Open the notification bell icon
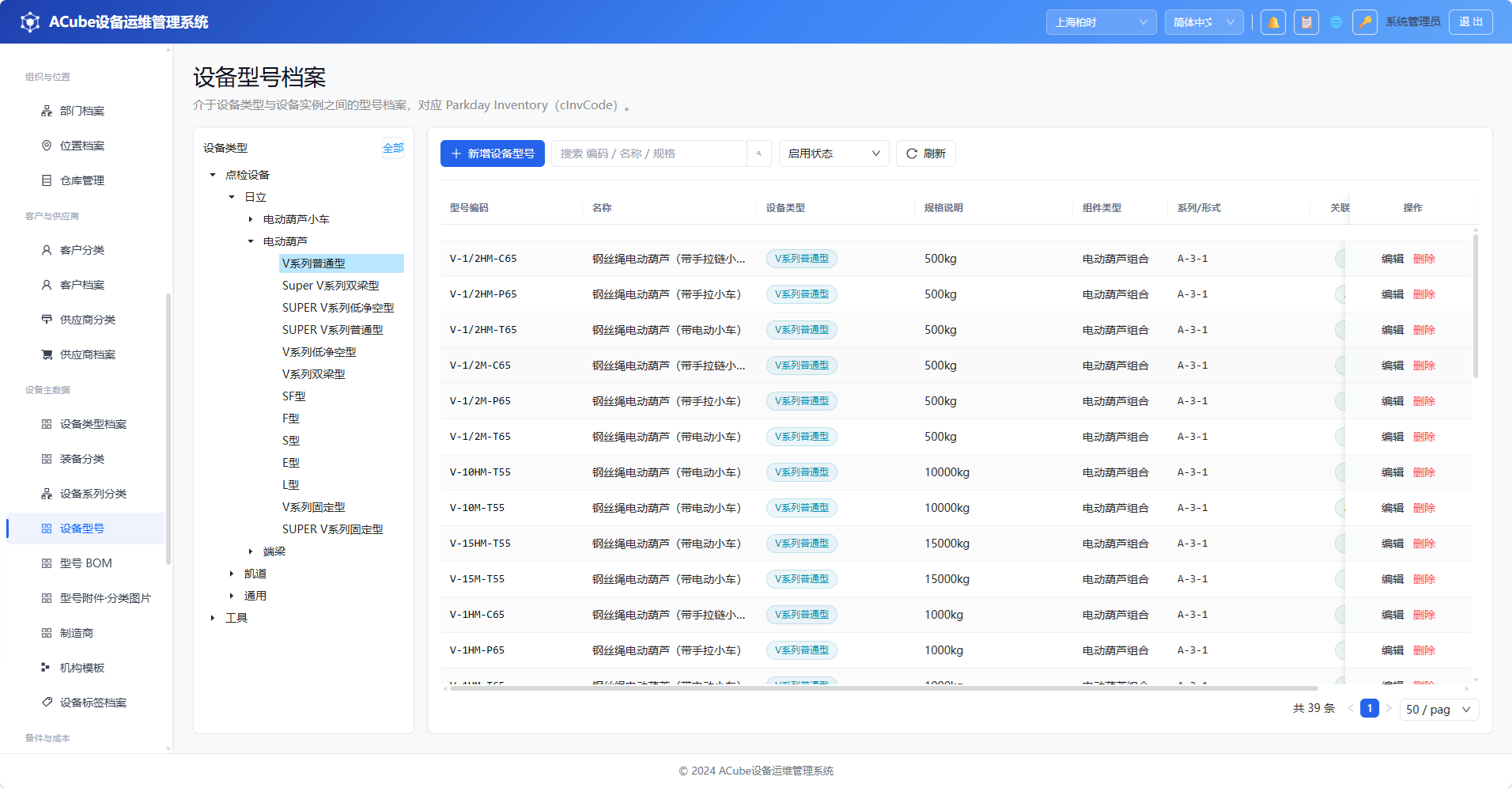This screenshot has width=1512, height=788. pos(1273,22)
